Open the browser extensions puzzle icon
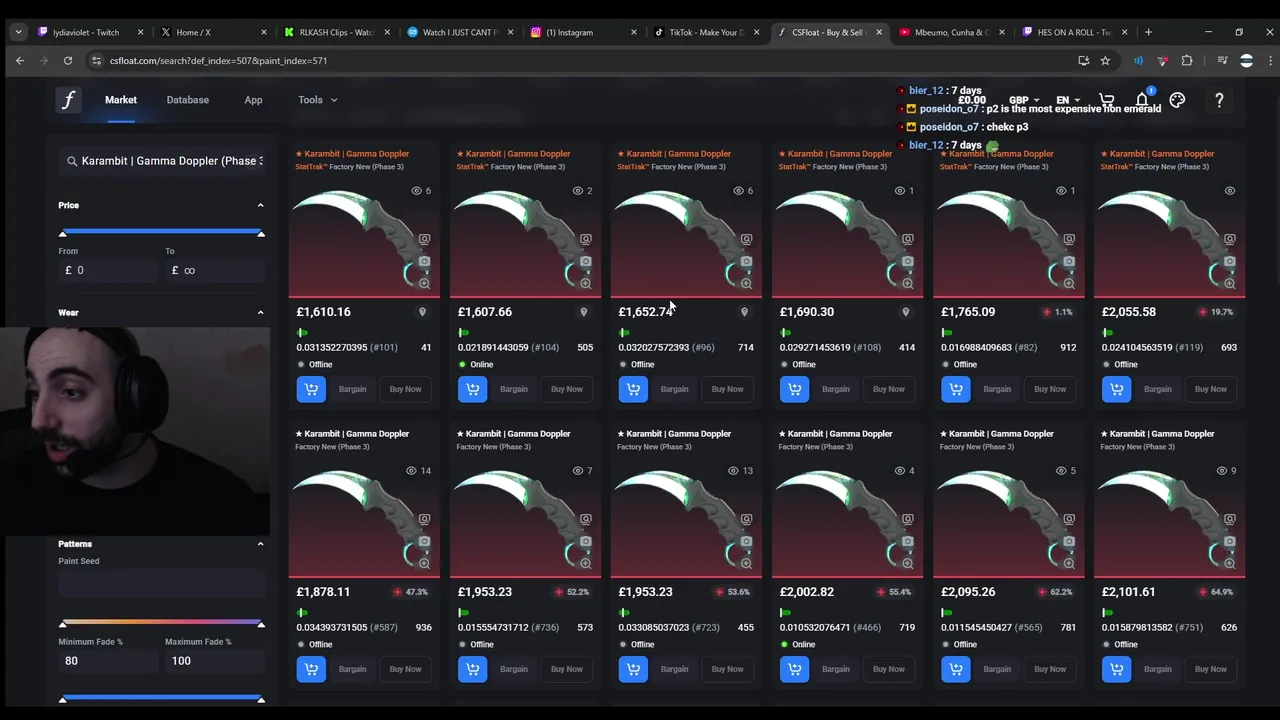This screenshot has height=720, width=1280. pos(1187,61)
